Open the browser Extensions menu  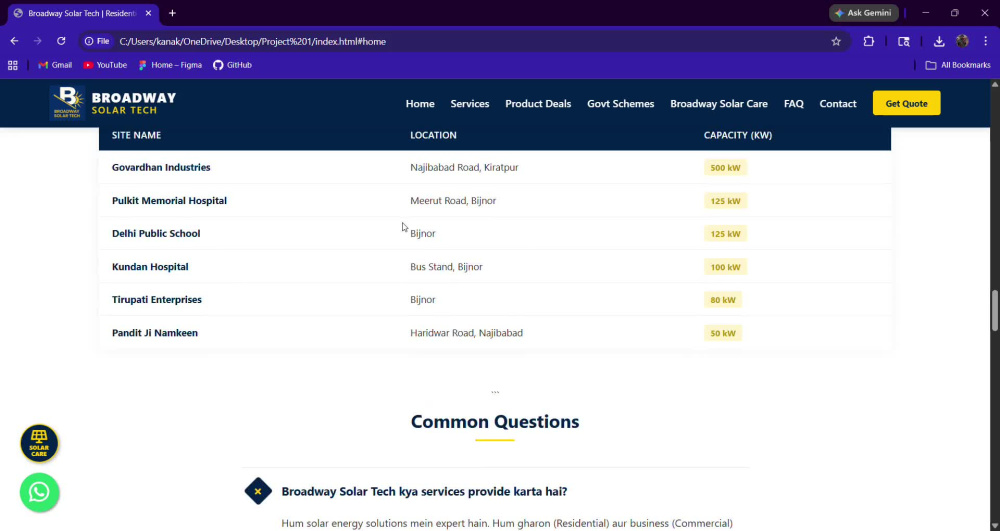click(x=869, y=41)
